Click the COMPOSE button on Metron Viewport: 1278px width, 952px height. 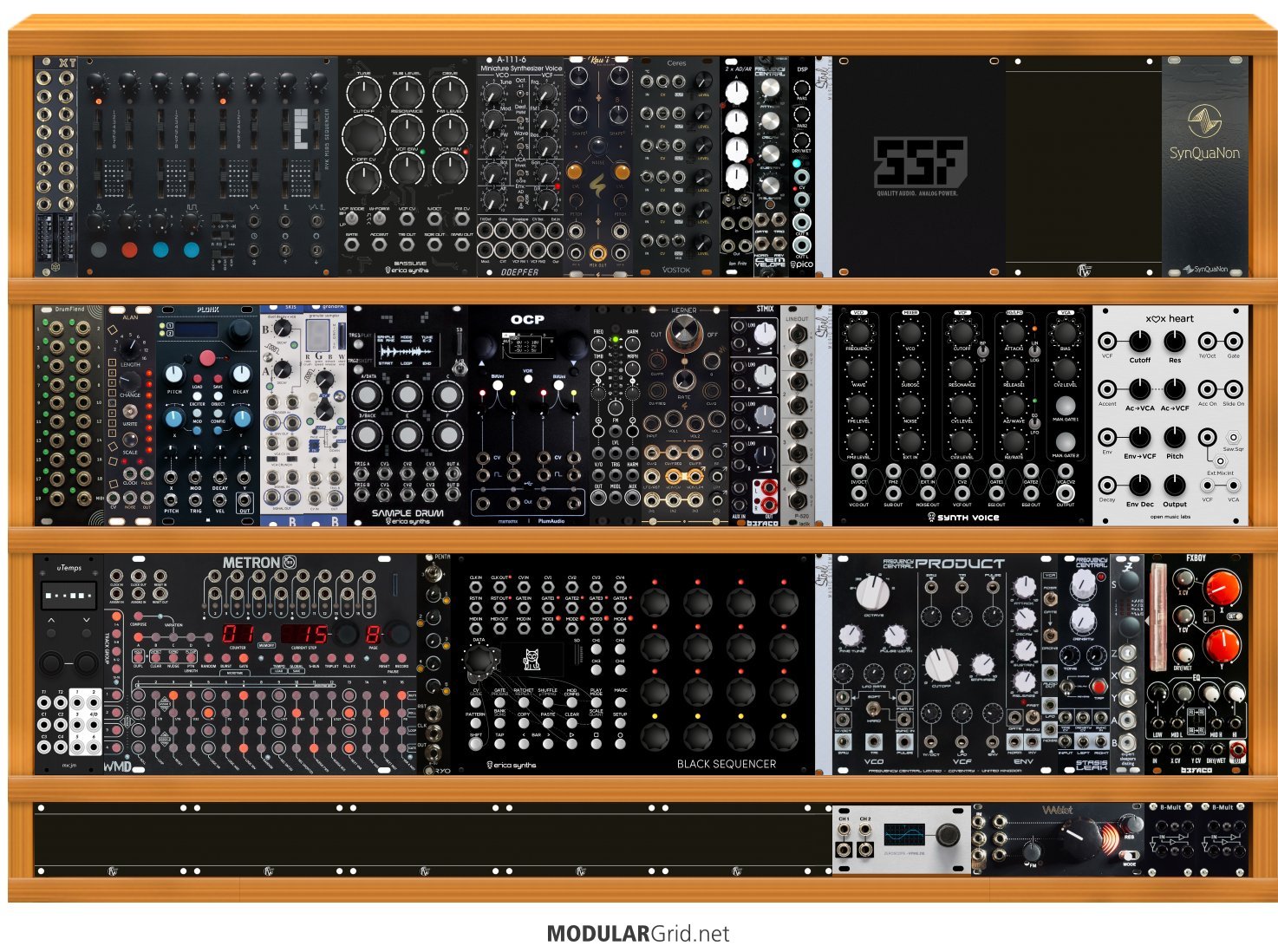[x=138, y=616]
